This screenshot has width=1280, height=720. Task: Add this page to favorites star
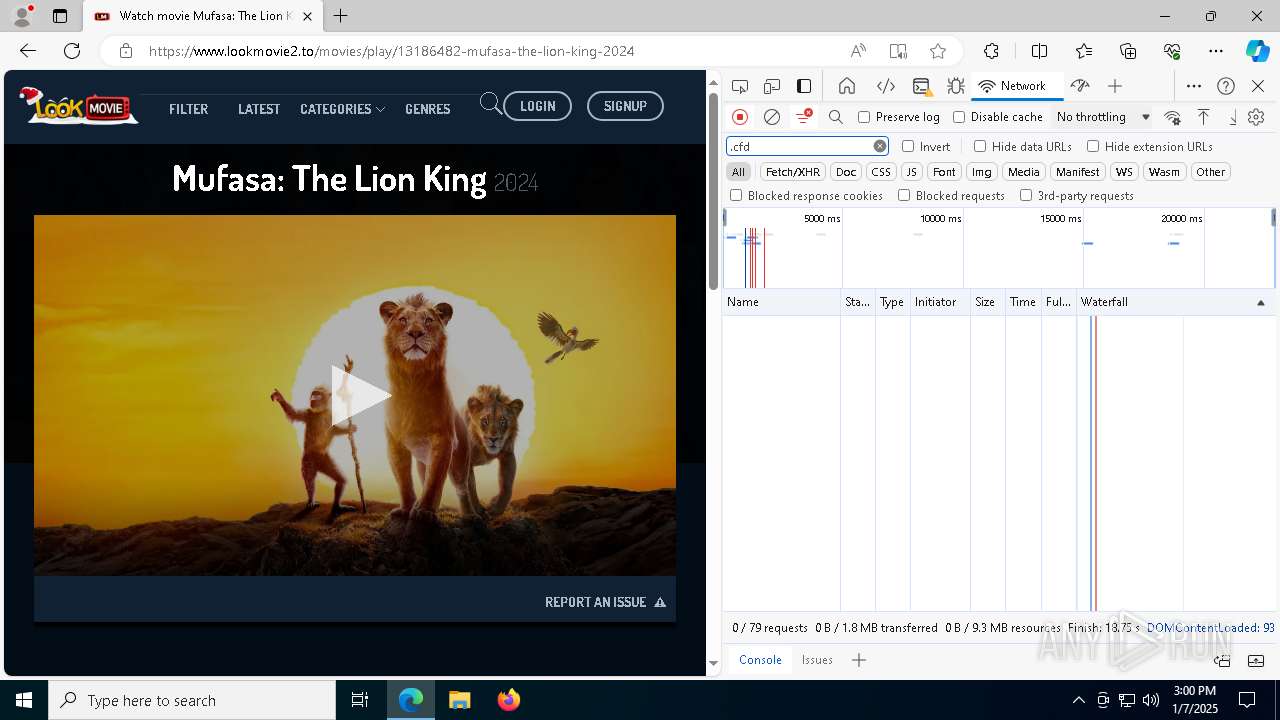coord(938,51)
